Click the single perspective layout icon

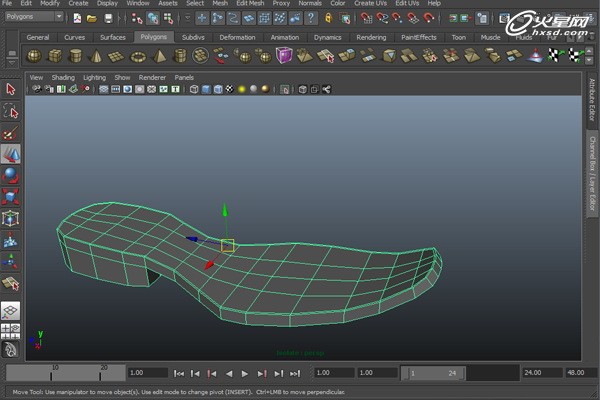[11, 311]
